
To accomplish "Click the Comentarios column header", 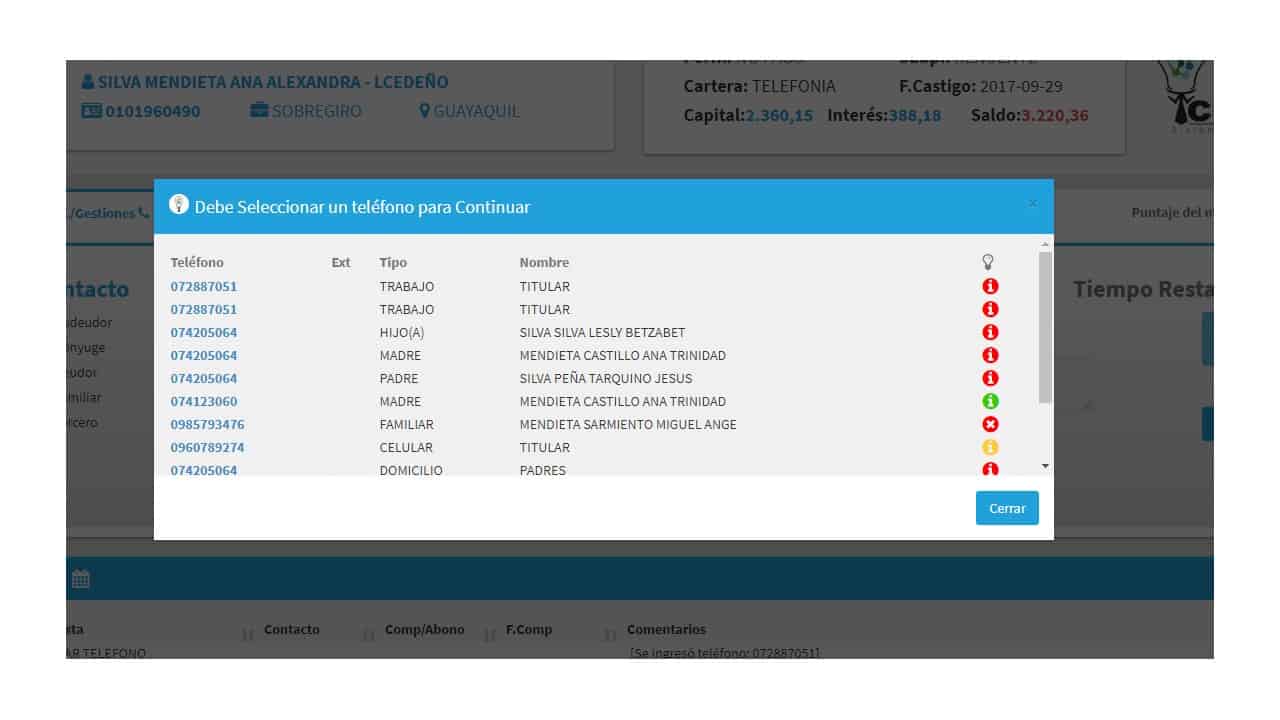I will coord(666,629).
